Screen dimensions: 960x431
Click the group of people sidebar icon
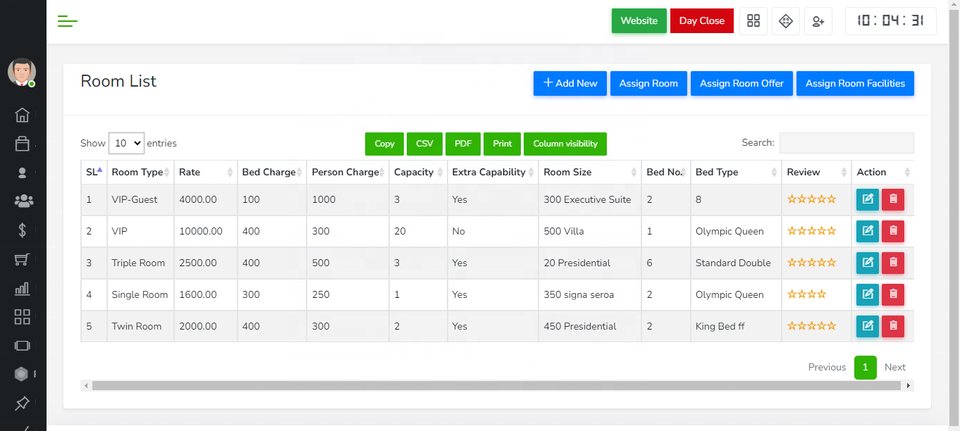22,202
